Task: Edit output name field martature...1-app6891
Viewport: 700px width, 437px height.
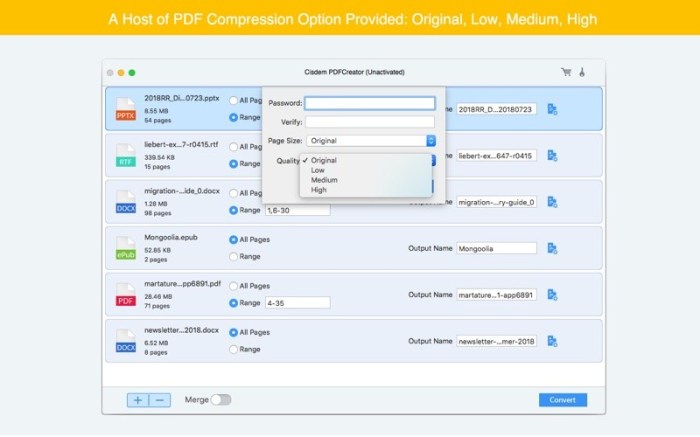Action: (x=496, y=295)
